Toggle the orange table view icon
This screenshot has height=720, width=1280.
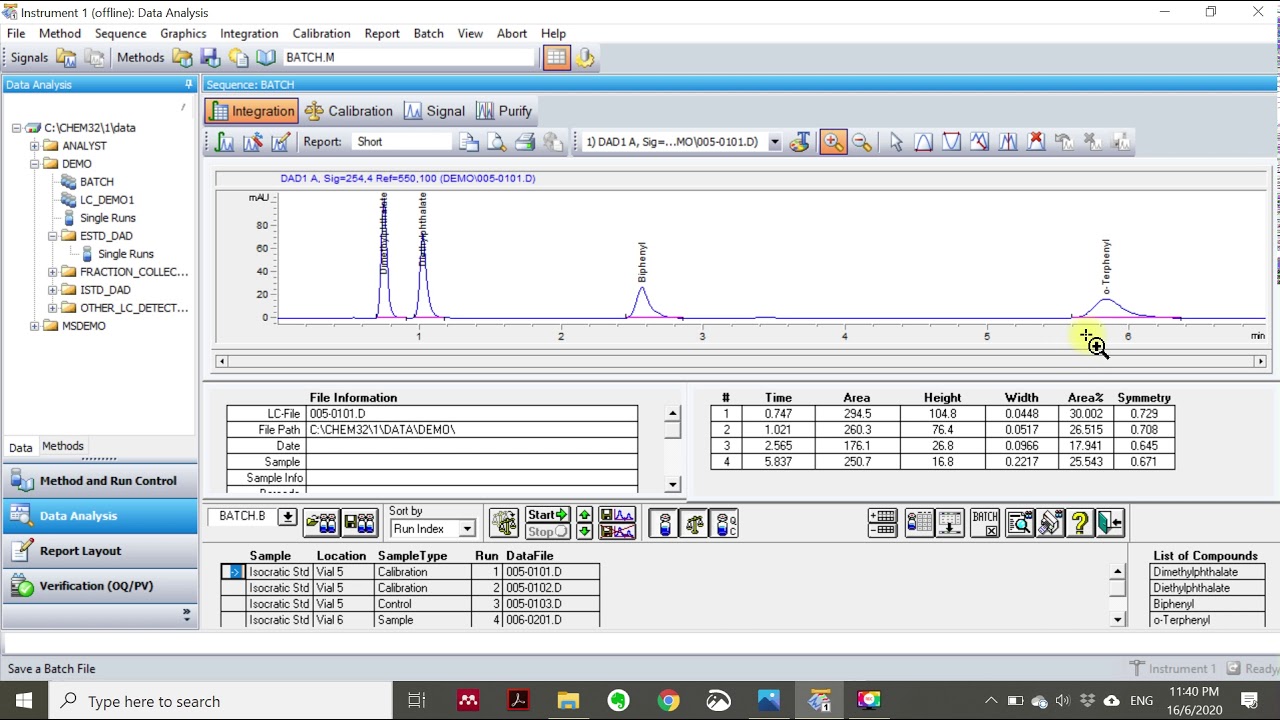556,57
